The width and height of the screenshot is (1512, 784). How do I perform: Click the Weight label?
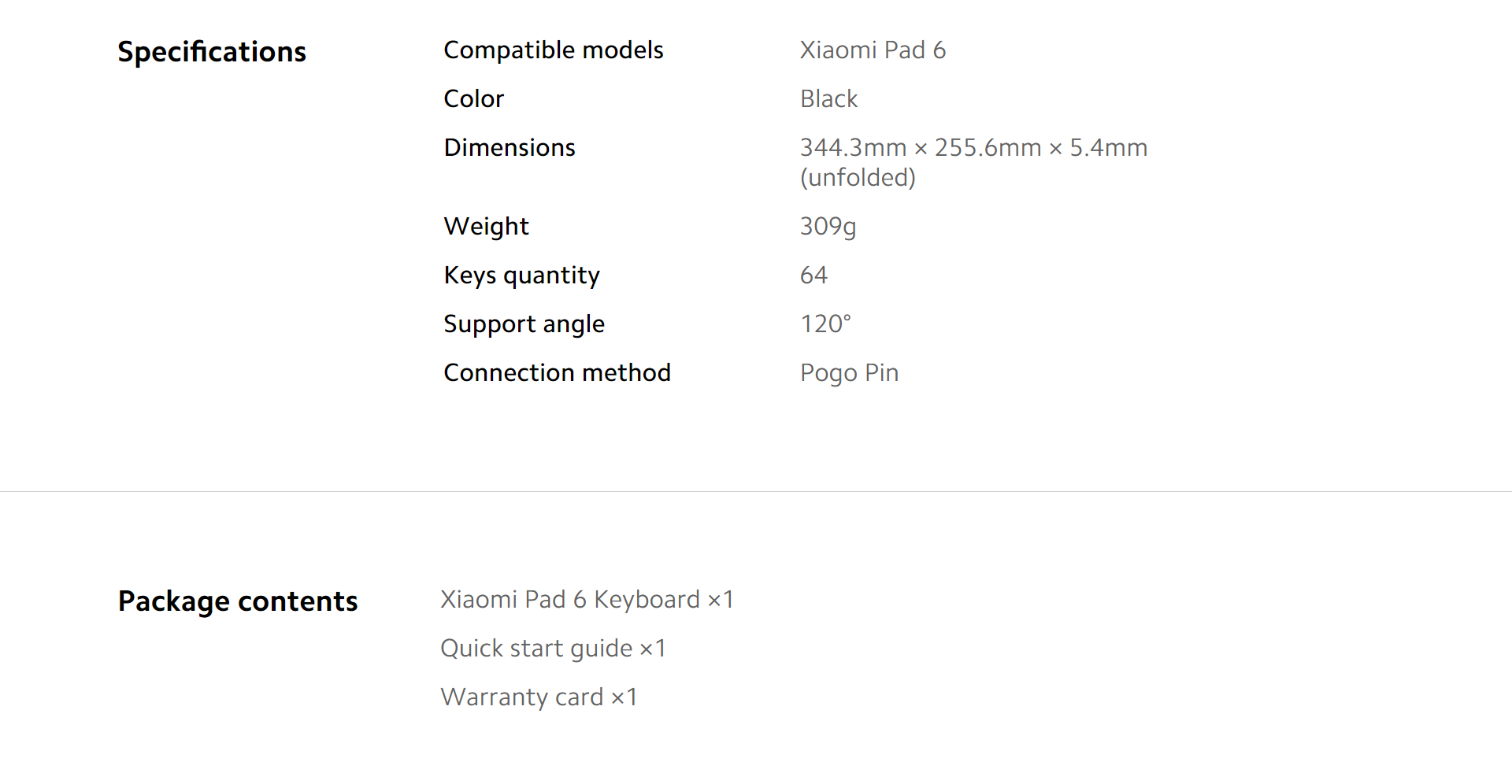coord(486,227)
